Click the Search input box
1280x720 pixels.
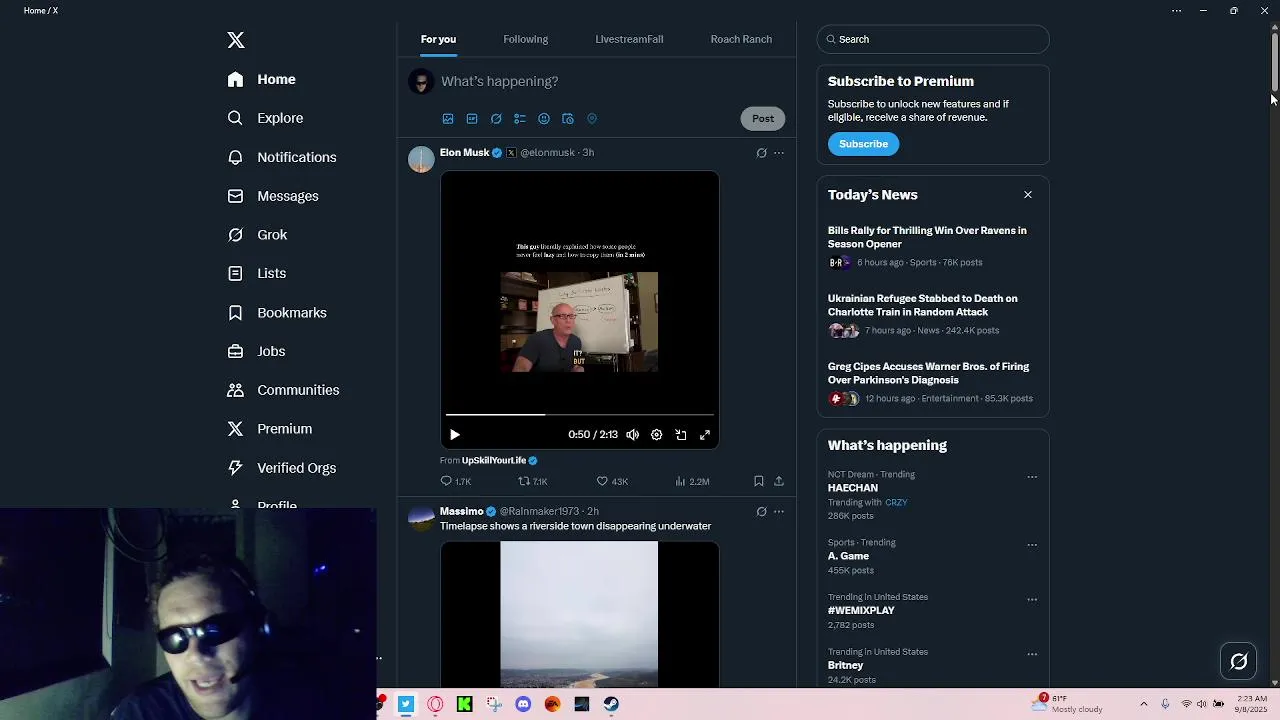click(x=933, y=39)
